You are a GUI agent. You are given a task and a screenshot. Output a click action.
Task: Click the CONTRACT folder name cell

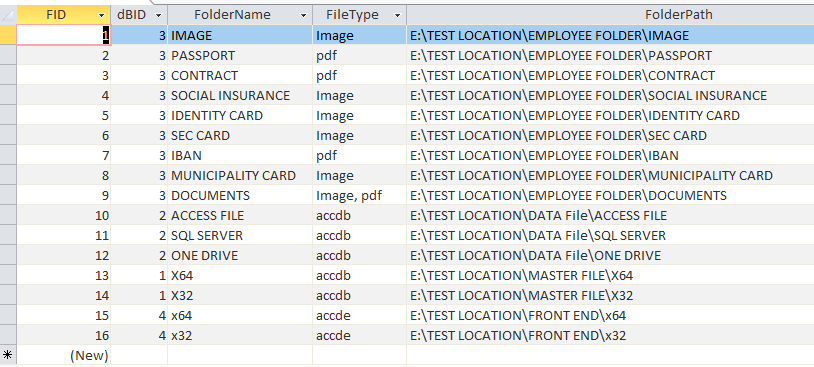[240, 75]
